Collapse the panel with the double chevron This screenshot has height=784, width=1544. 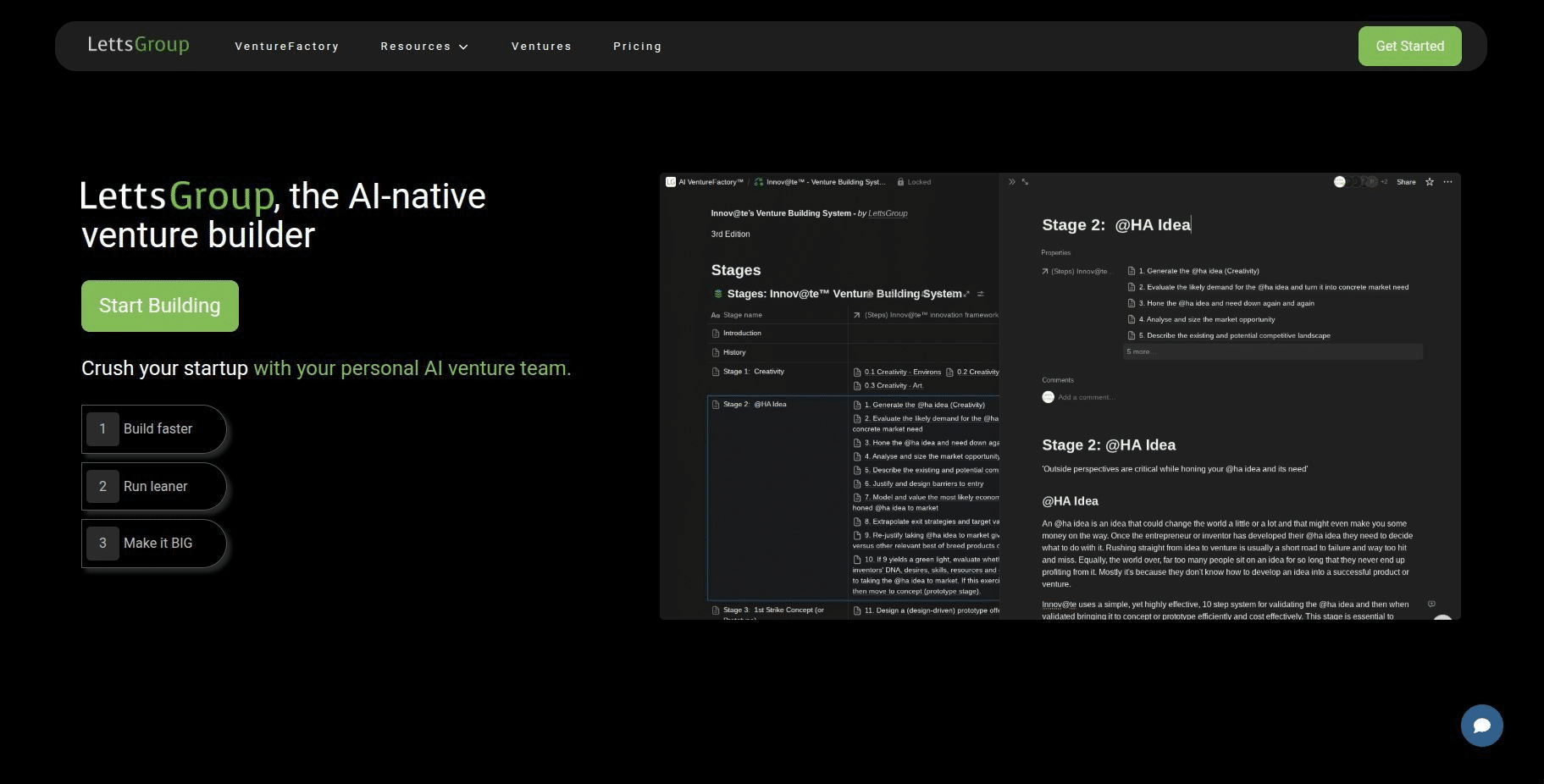click(x=1011, y=181)
